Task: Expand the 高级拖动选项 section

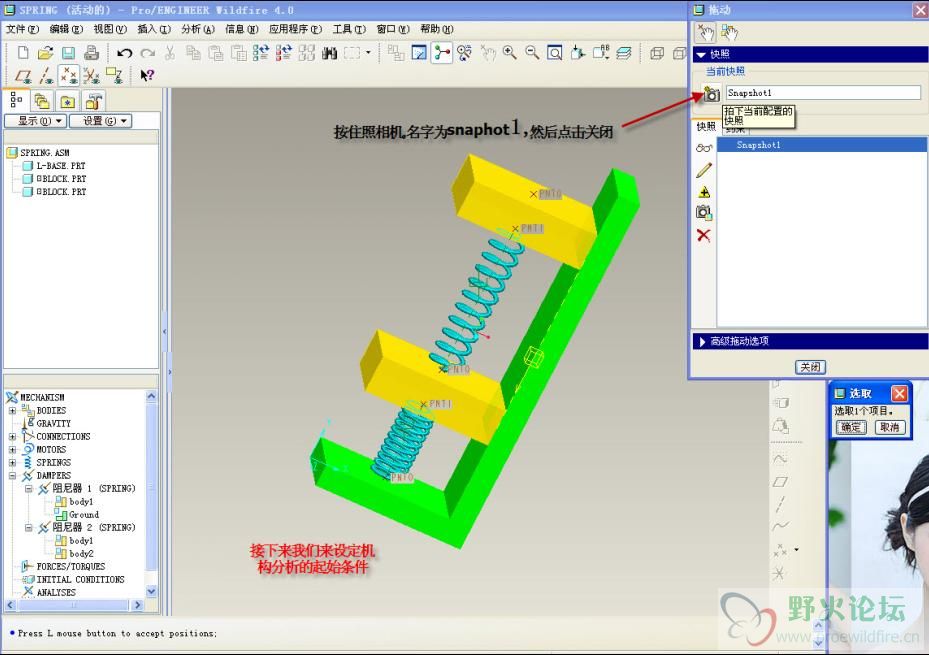Action: [x=809, y=341]
